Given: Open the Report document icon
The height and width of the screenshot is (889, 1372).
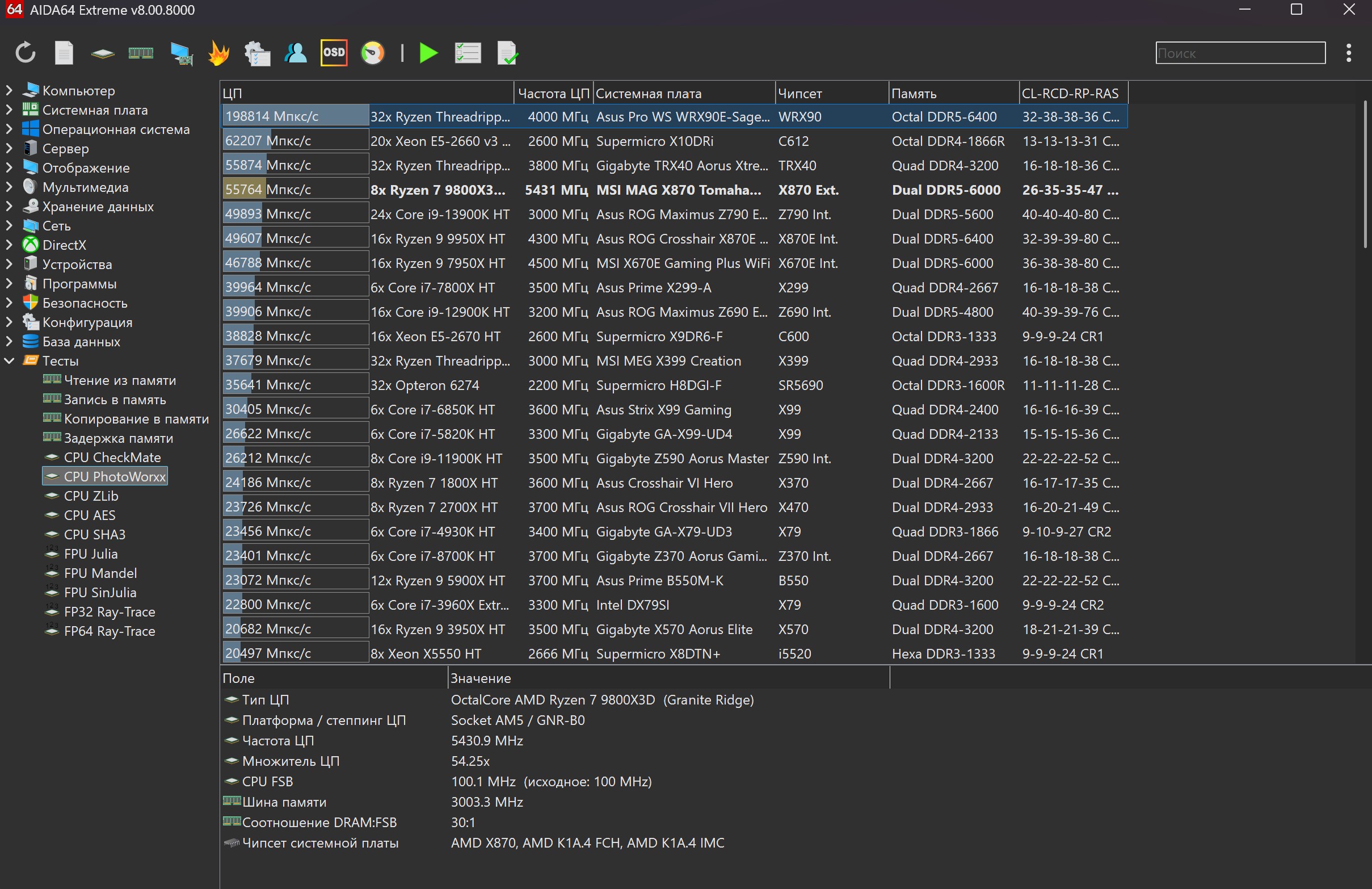Looking at the screenshot, I should coord(64,53).
